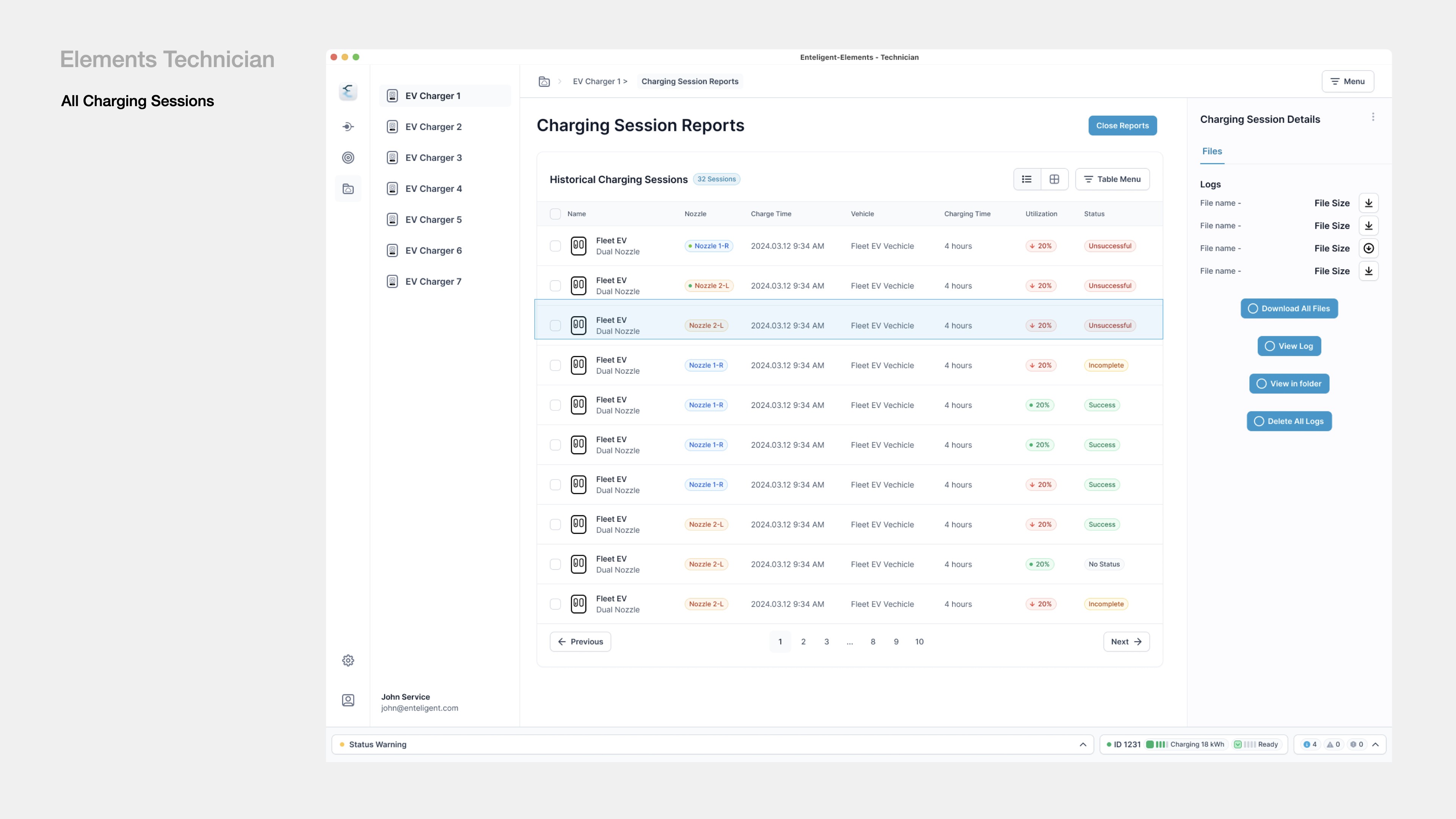Viewport: 1456px width, 819px height.
Task: Download the first log file
Action: [x=1368, y=203]
